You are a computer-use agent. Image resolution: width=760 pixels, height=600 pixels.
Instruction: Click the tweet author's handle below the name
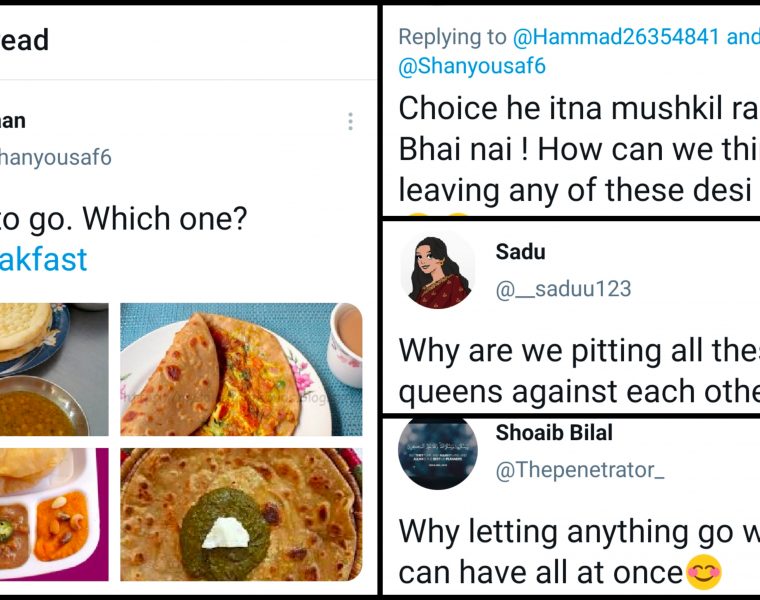[55, 157]
